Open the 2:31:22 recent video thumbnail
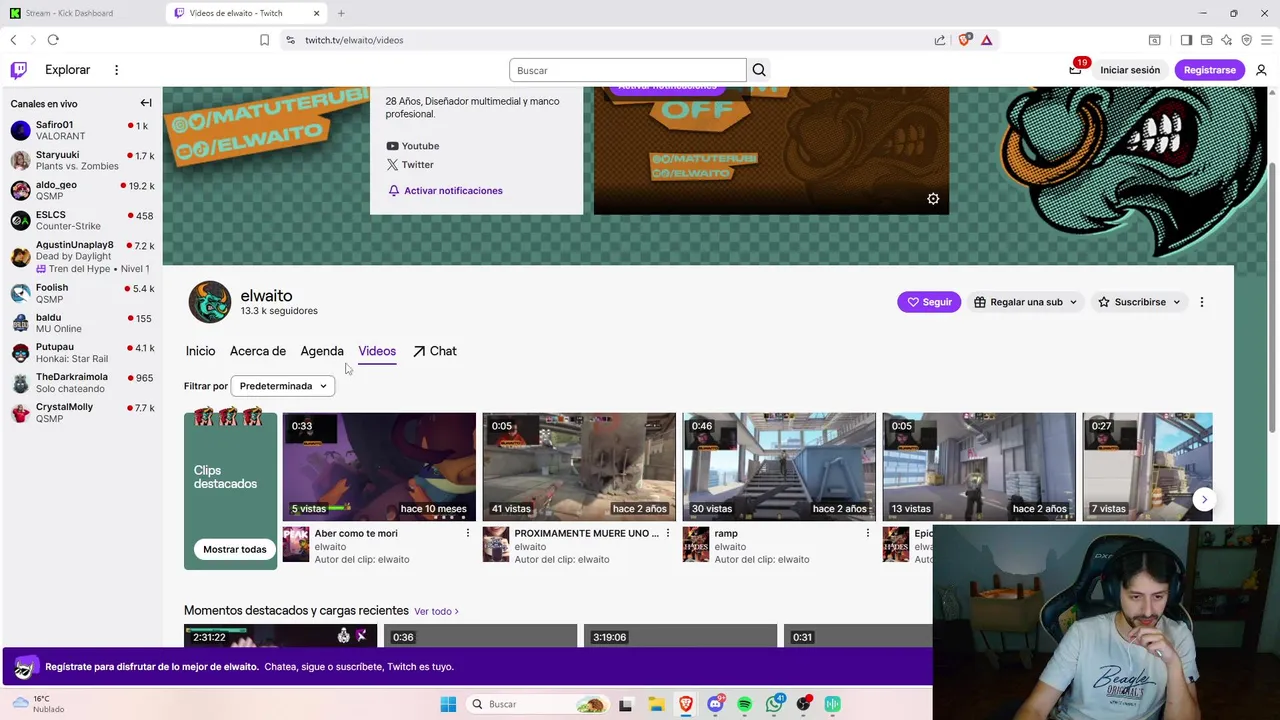The height and width of the screenshot is (720, 1280). pyautogui.click(x=280, y=636)
